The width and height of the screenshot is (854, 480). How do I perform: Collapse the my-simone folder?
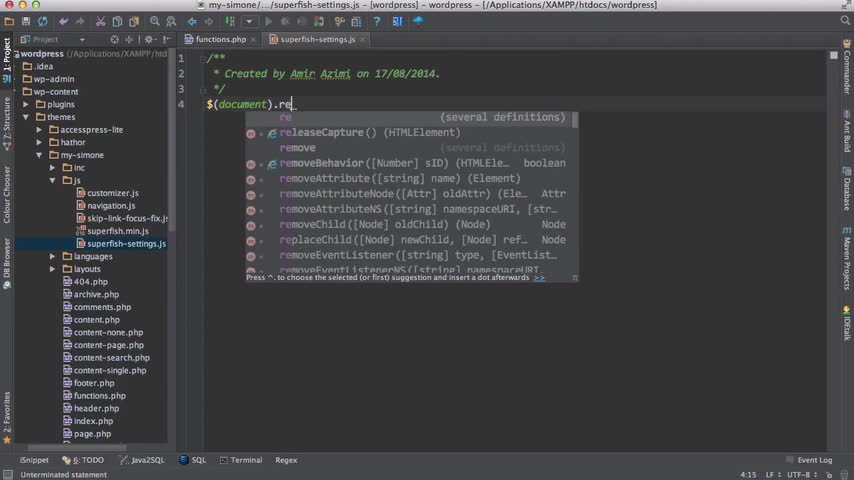click(39, 155)
